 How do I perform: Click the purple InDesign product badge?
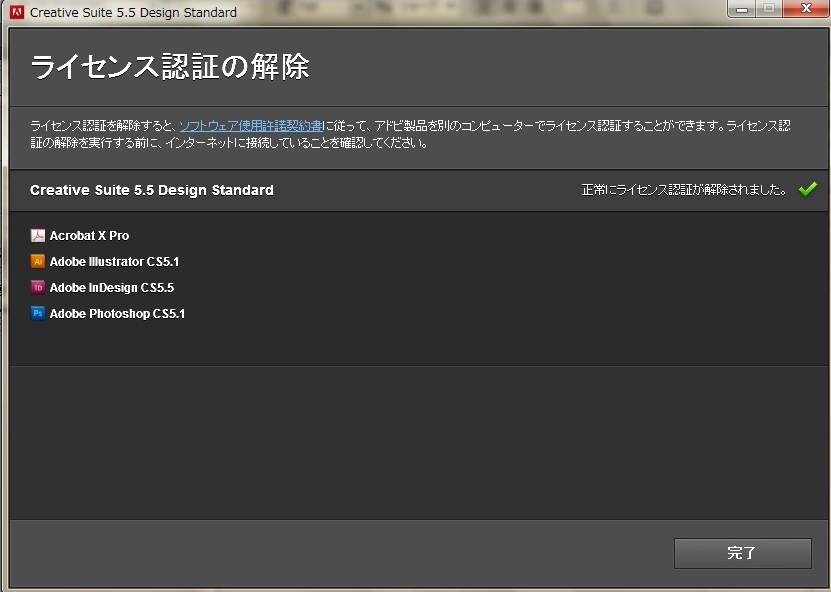point(38,287)
